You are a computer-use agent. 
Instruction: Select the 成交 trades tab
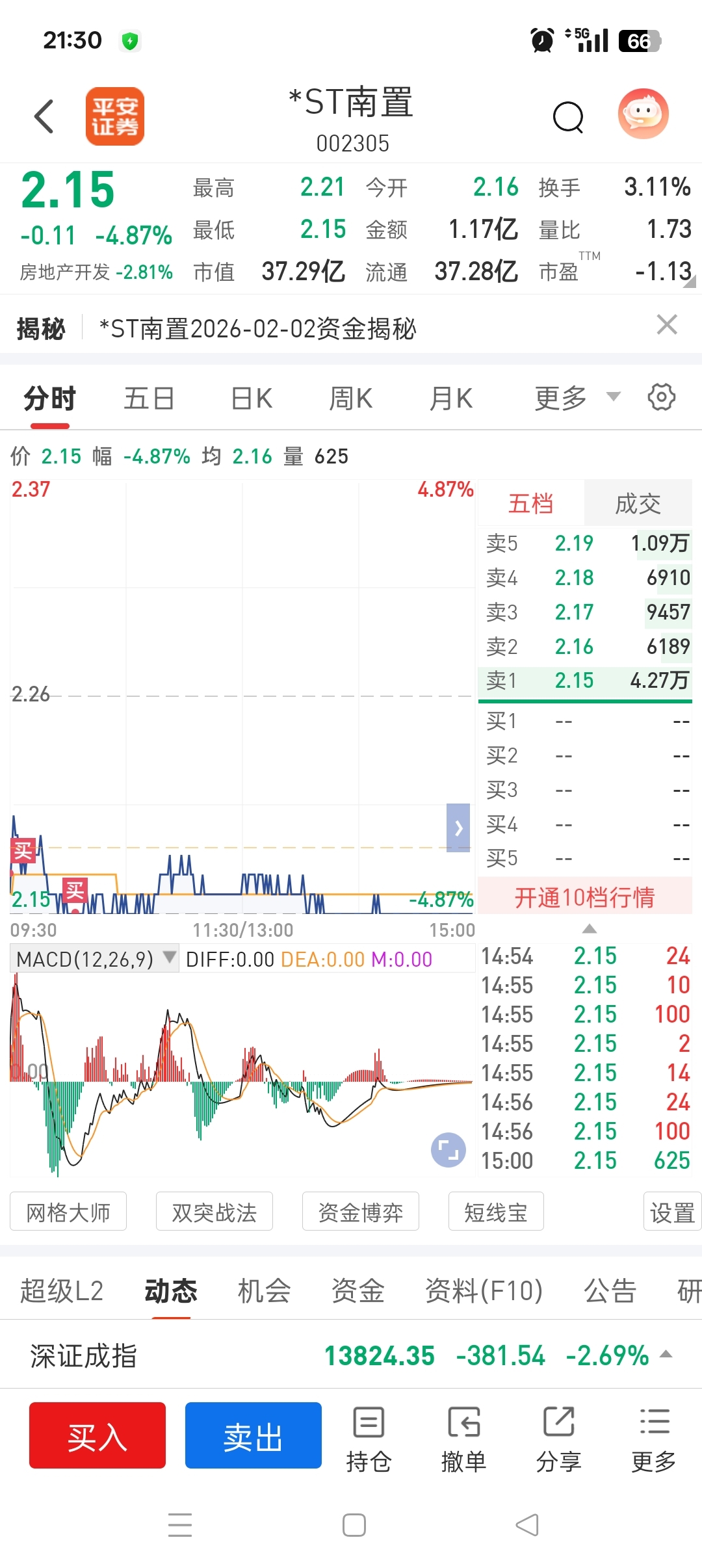638,503
